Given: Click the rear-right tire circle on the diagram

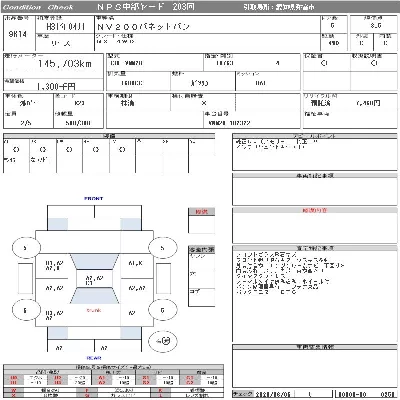Looking at the screenshot, I should (x=162, y=310).
